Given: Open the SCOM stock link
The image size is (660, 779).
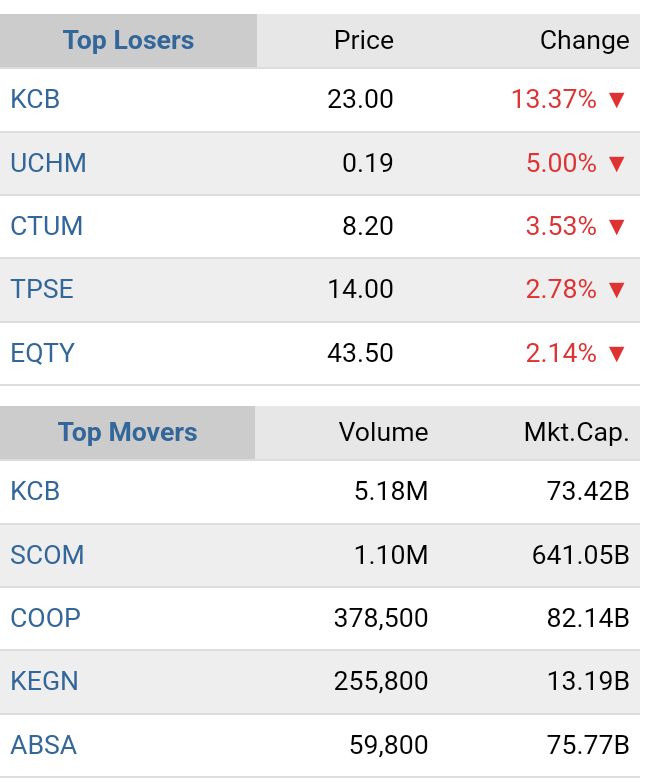Looking at the screenshot, I should tap(47, 555).
